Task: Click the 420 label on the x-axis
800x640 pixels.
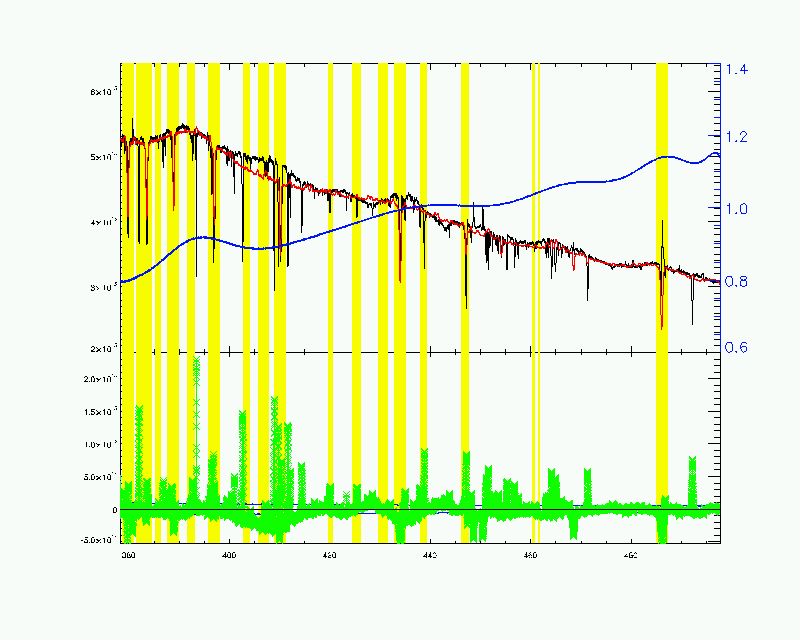Action: [330, 555]
